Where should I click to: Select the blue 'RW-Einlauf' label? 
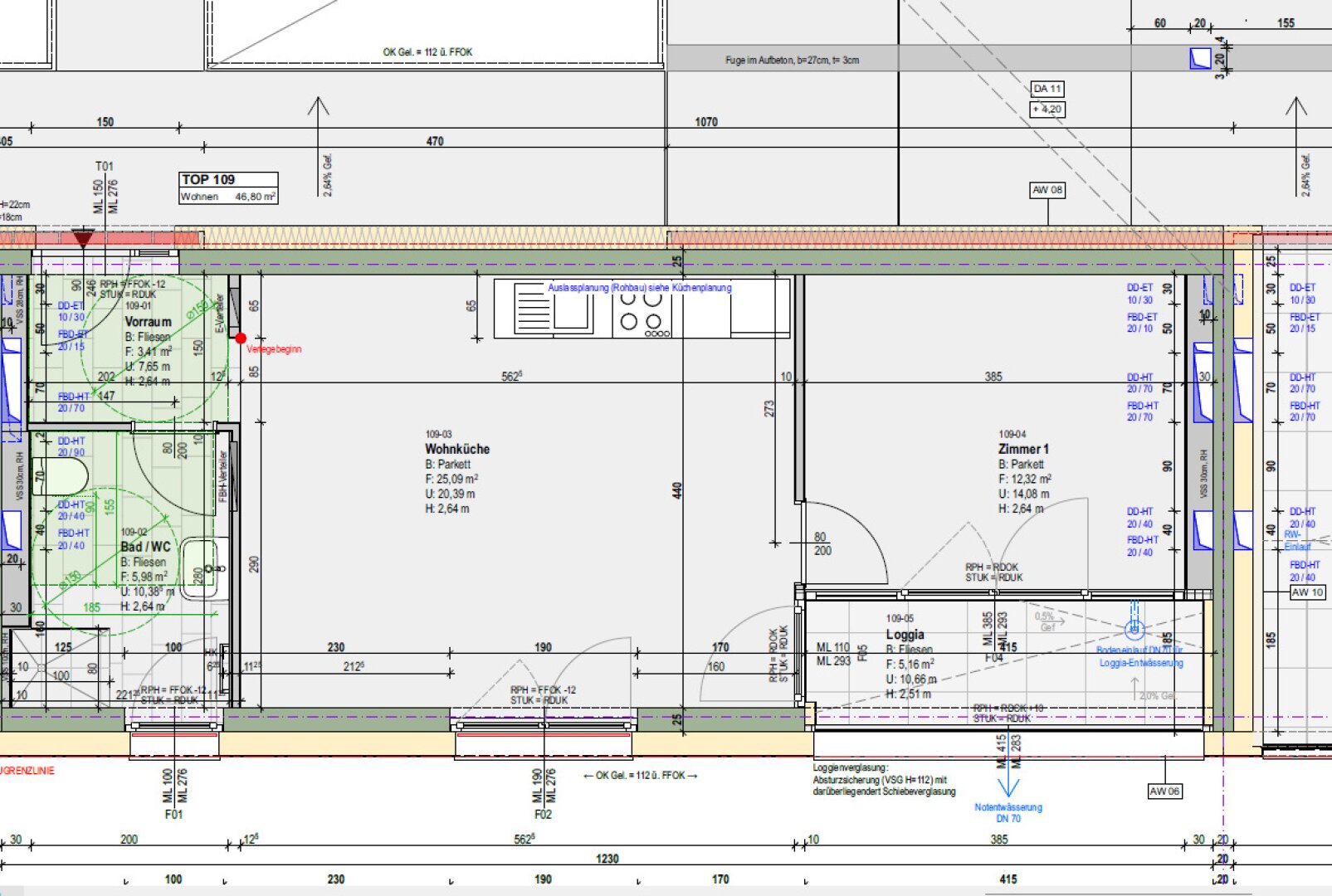click(1297, 540)
